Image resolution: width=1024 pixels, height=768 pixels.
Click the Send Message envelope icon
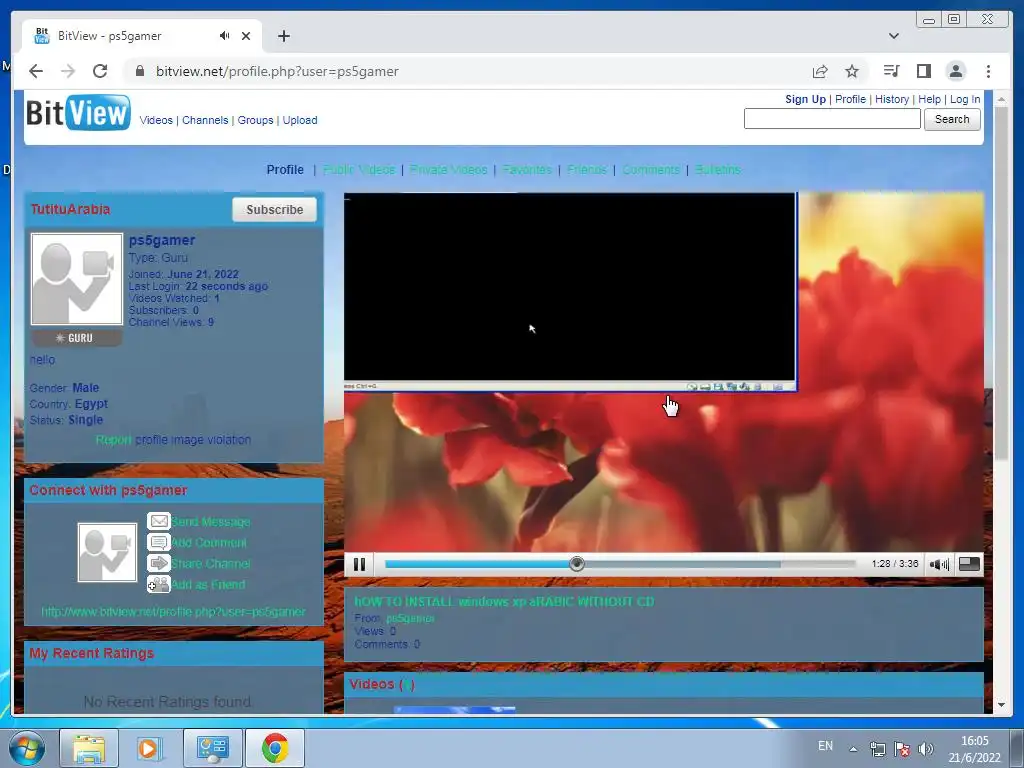point(159,521)
